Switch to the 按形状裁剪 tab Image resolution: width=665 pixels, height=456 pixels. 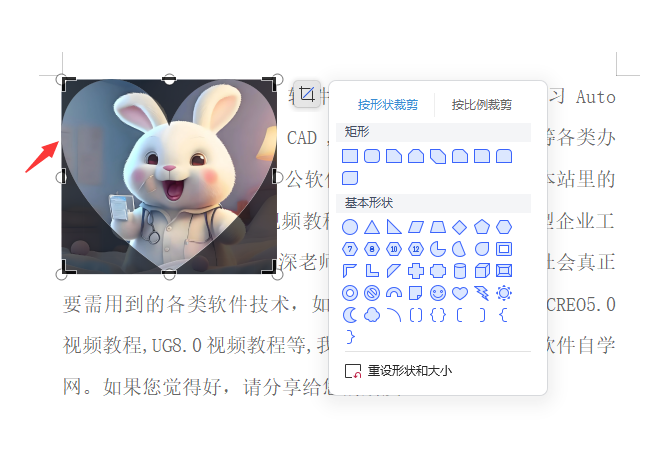(x=388, y=104)
